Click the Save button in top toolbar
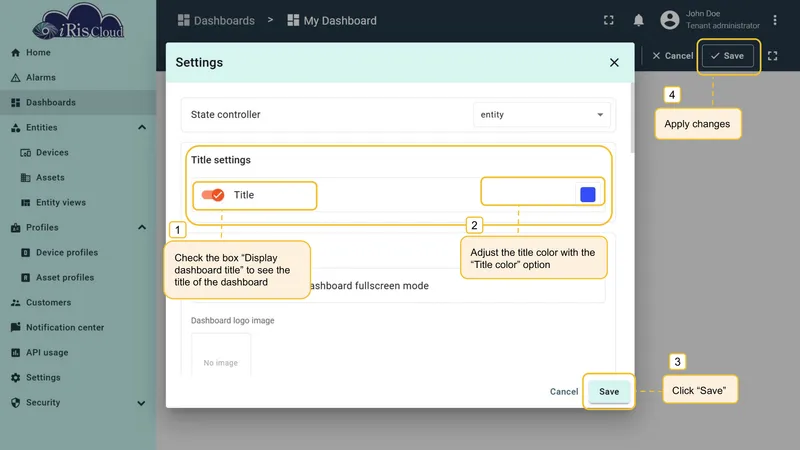The width and height of the screenshot is (800, 450). [728, 56]
